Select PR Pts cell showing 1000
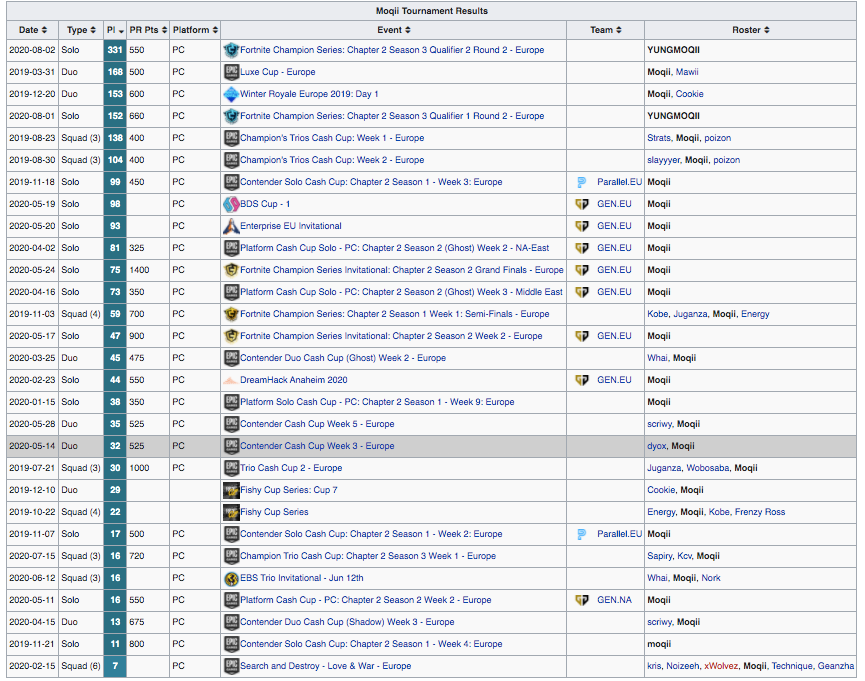The height and width of the screenshot is (681, 865). pyautogui.click(x=148, y=468)
